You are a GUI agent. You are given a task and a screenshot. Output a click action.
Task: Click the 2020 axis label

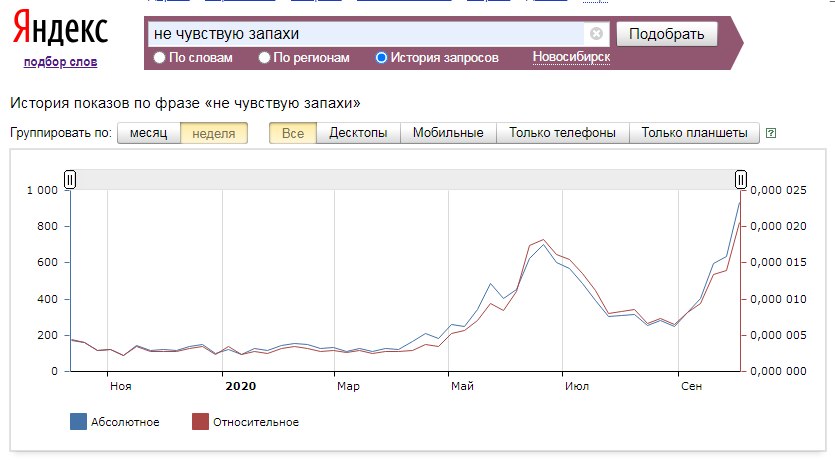click(241, 387)
